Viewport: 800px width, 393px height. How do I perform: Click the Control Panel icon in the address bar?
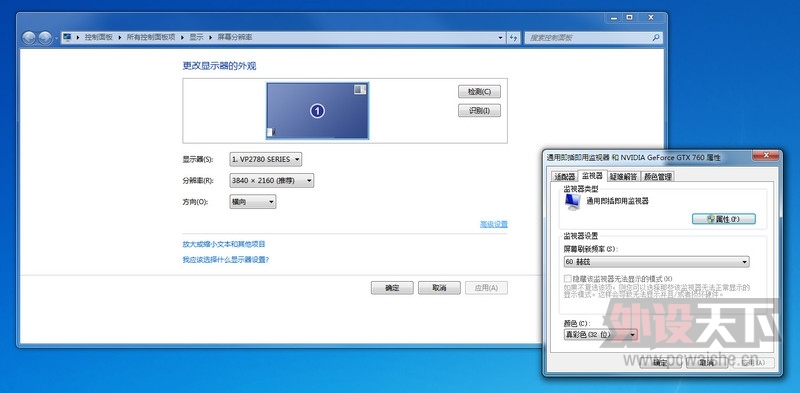pos(67,37)
